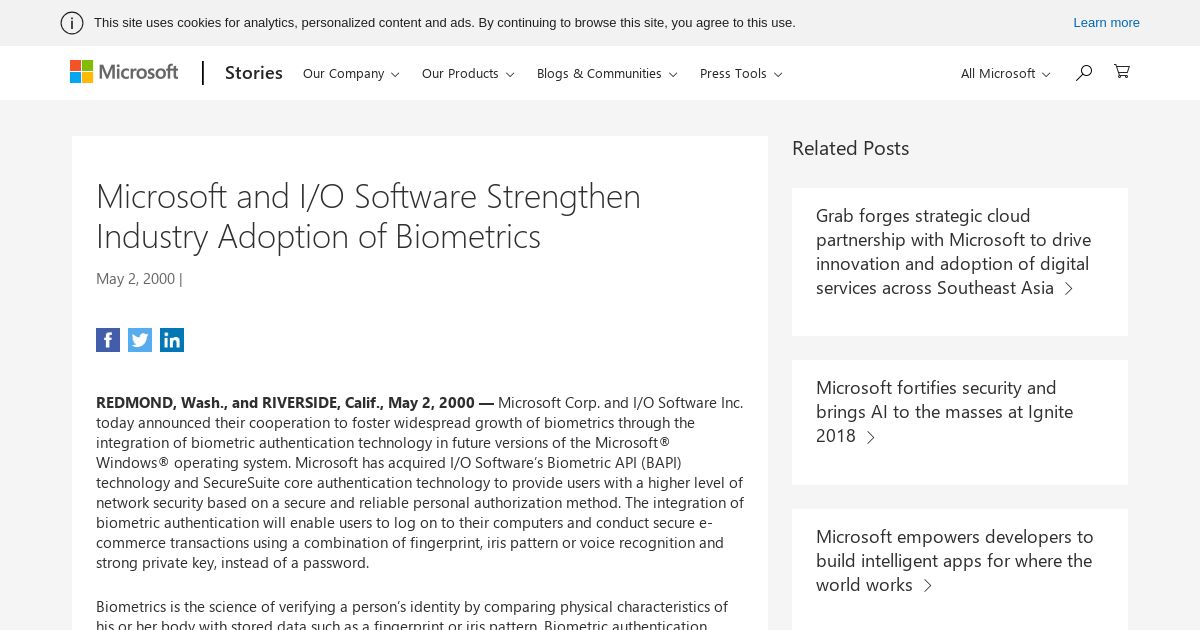Screen dimensions: 1200x630
Task: Open Microsoft empowers developers post
Action: 954,560
